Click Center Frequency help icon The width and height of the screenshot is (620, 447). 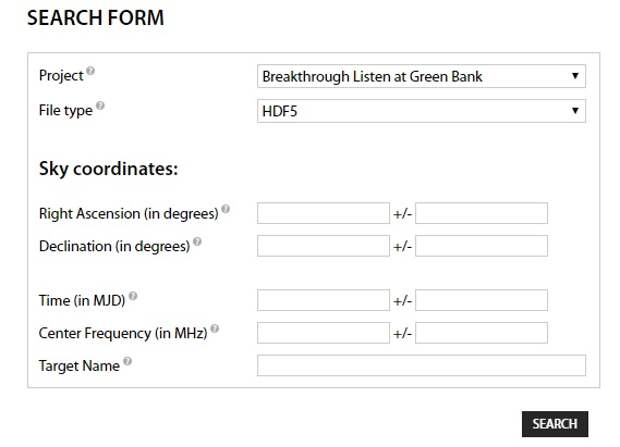[214, 329]
